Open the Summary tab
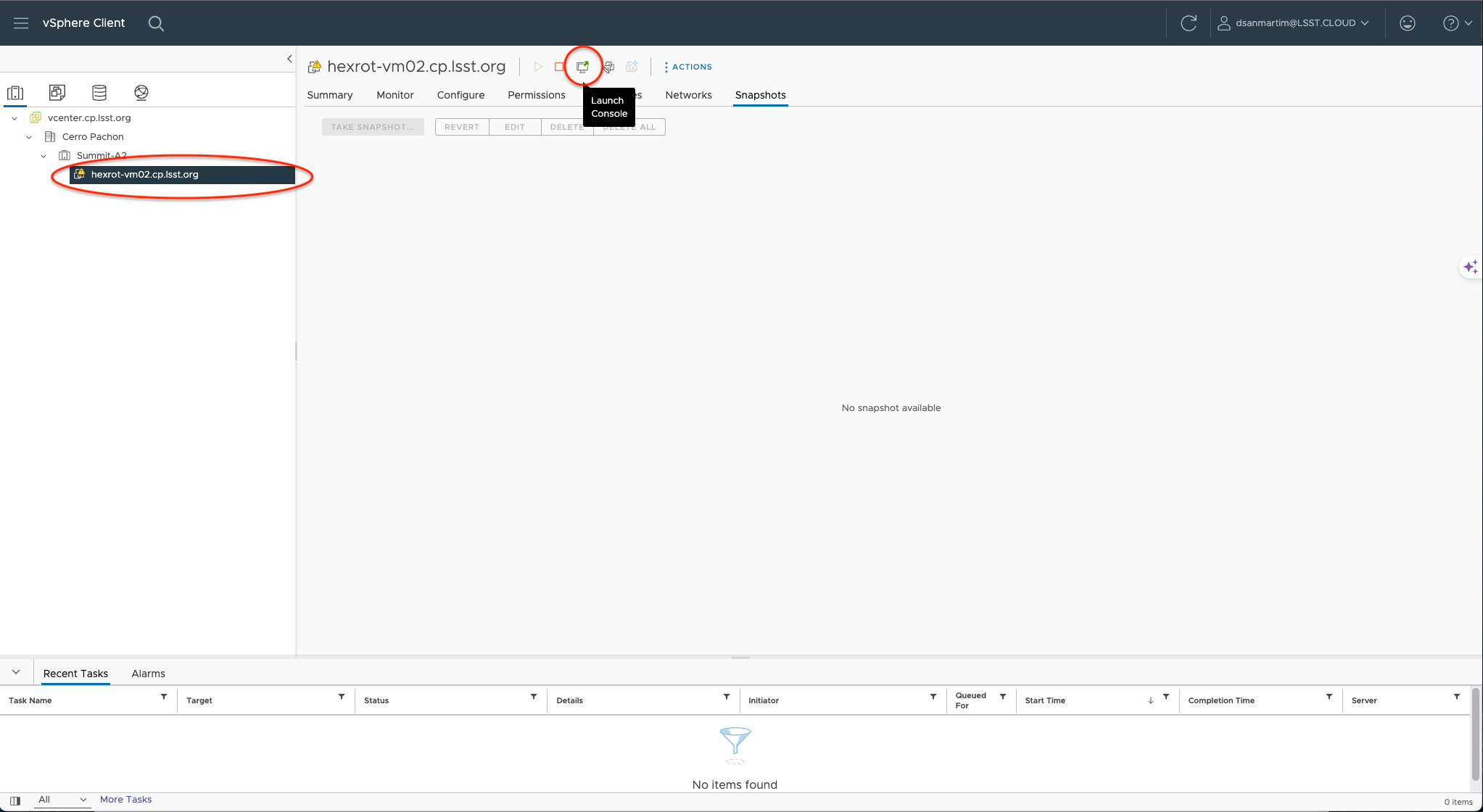 (x=330, y=95)
